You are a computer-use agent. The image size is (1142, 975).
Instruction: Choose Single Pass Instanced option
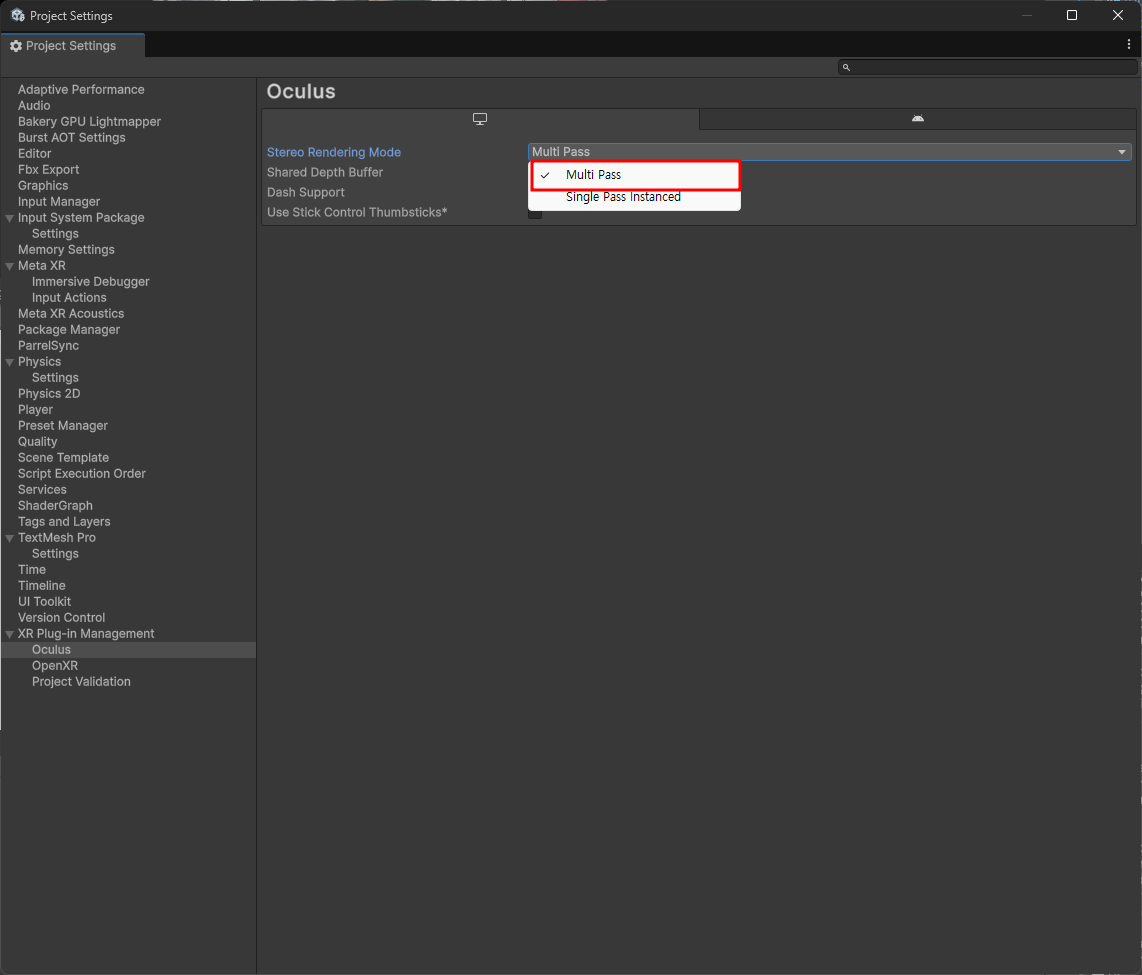634,197
